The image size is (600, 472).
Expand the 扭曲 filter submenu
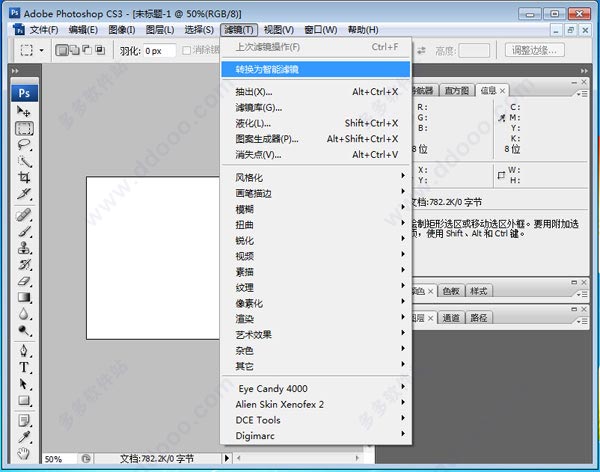coord(316,225)
